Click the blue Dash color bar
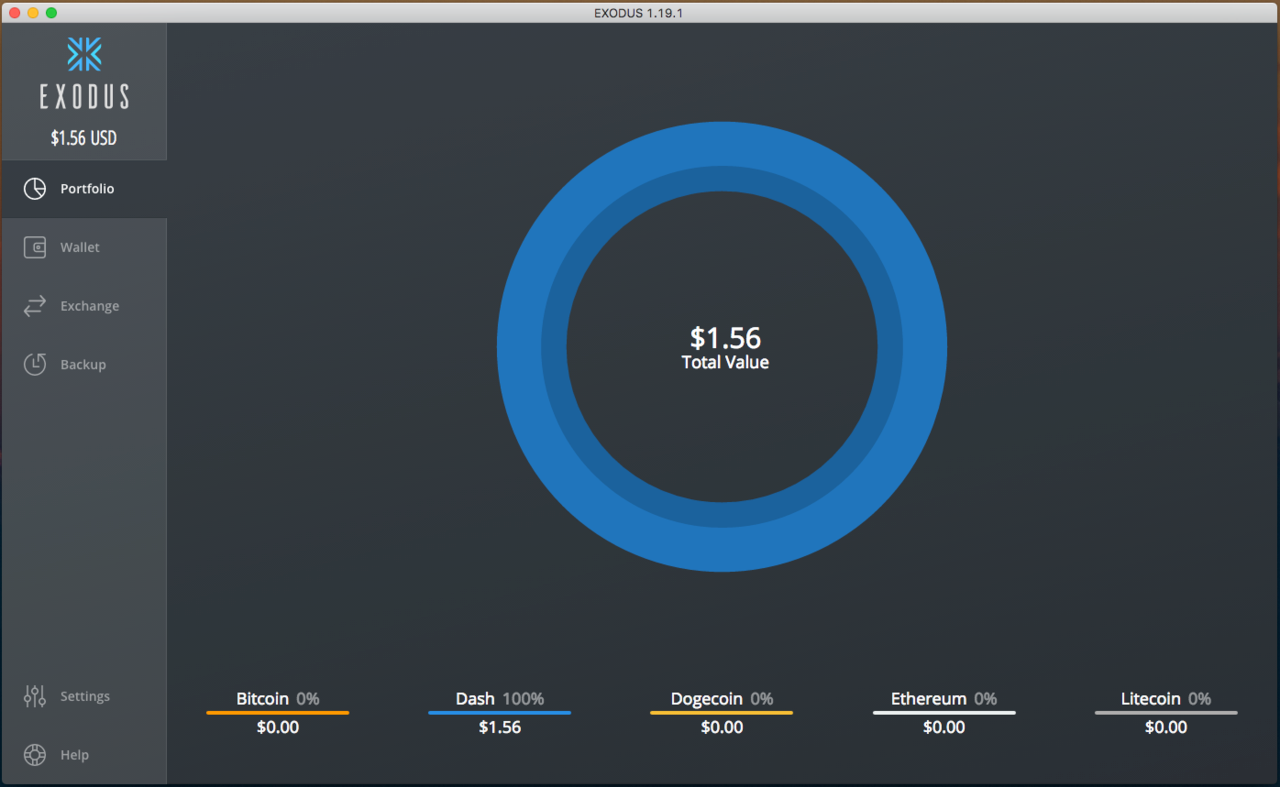The height and width of the screenshot is (787, 1280). (x=500, y=713)
